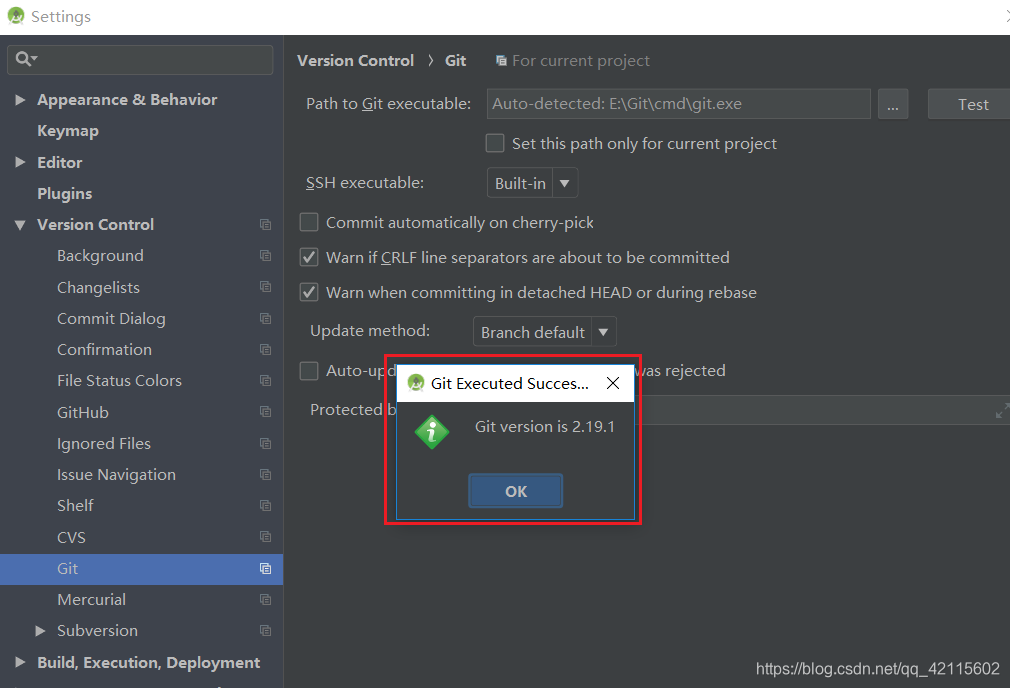
Task: Select Ignored Files settings item
Action: coord(104,443)
